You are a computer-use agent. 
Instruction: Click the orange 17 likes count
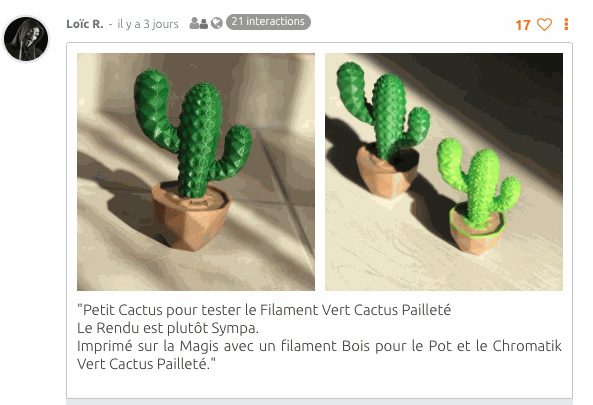[x=523, y=25]
